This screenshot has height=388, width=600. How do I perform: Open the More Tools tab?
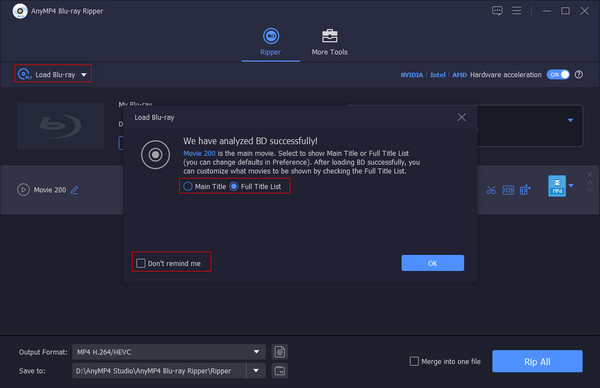(x=329, y=42)
